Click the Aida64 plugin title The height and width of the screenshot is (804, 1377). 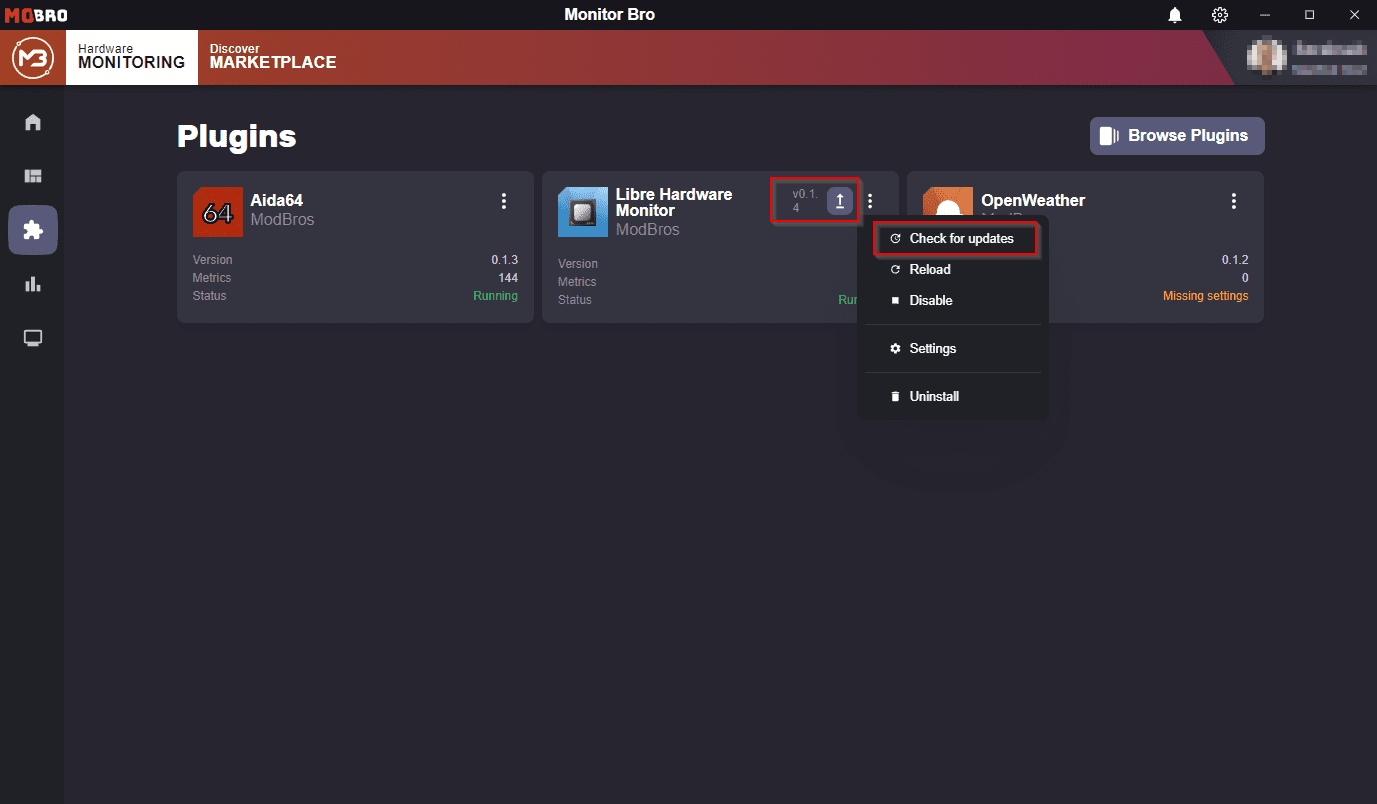point(277,201)
